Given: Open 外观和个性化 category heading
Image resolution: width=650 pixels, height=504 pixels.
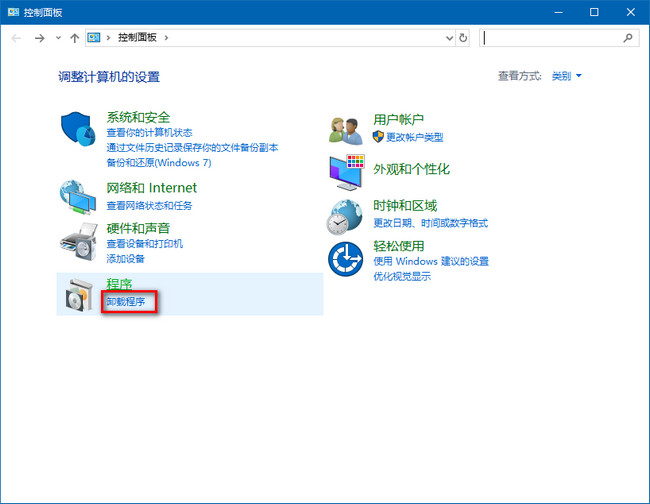Looking at the screenshot, I should (411, 169).
